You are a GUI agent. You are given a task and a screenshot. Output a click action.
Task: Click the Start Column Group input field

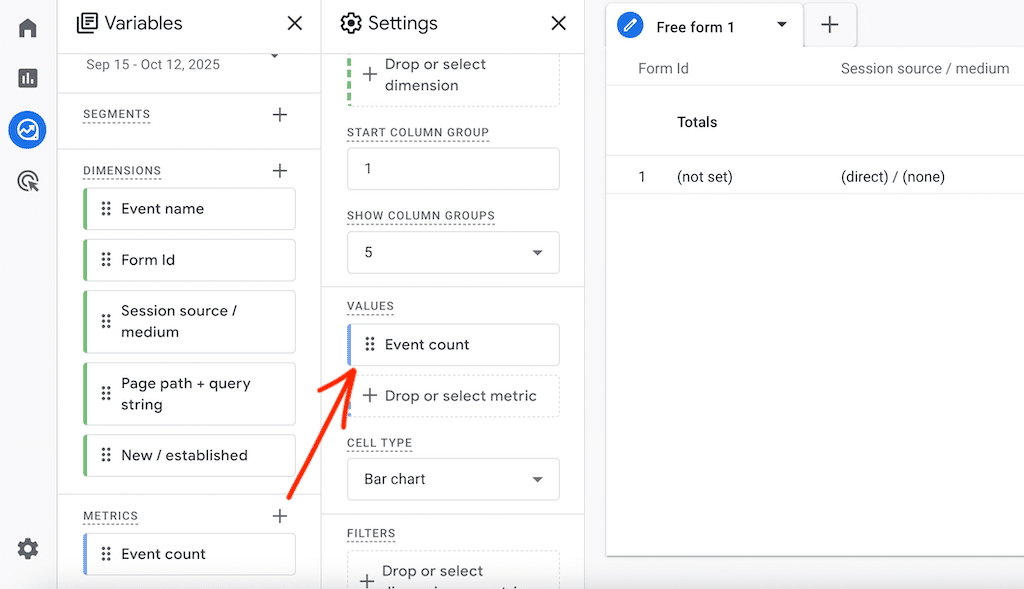pyautogui.click(x=453, y=169)
